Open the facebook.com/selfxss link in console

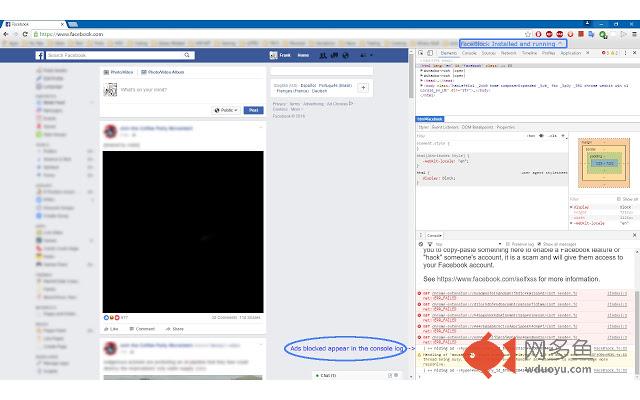(x=487, y=279)
